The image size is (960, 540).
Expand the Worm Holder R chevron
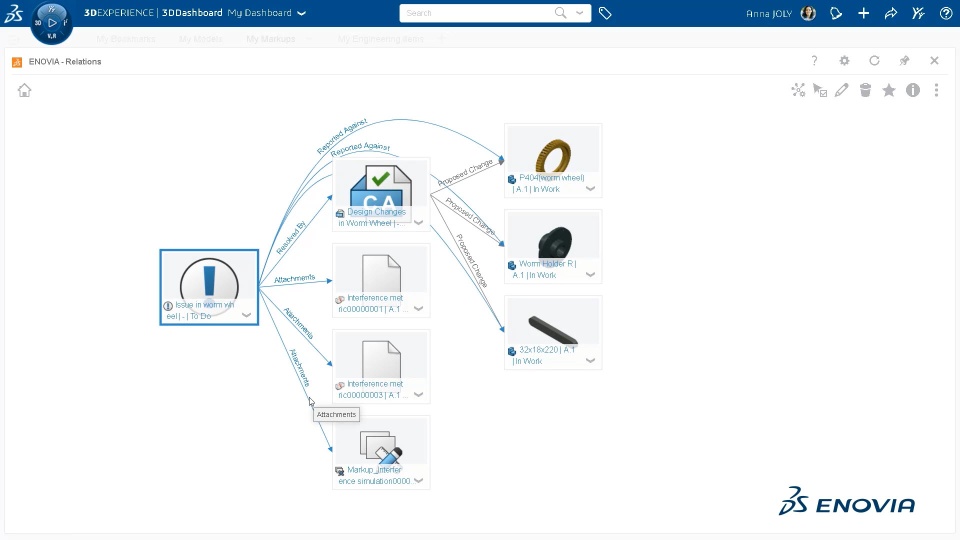tap(590, 274)
